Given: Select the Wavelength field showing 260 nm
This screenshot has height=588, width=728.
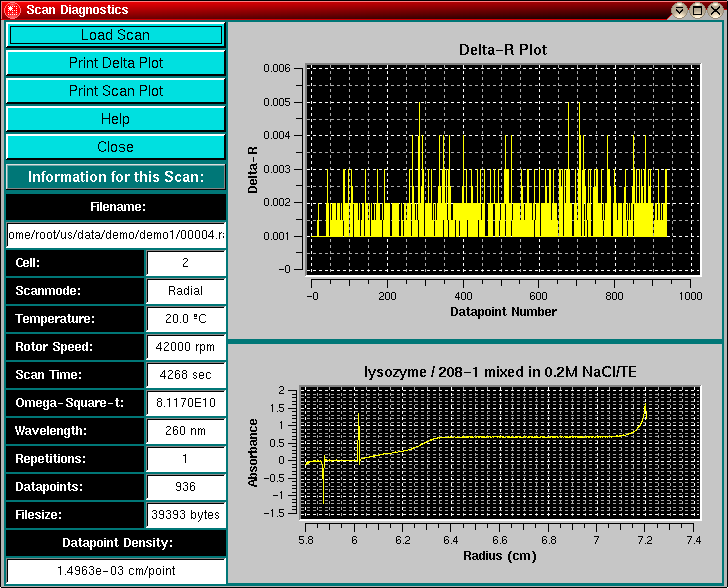Looking at the screenshot, I should [x=185, y=431].
